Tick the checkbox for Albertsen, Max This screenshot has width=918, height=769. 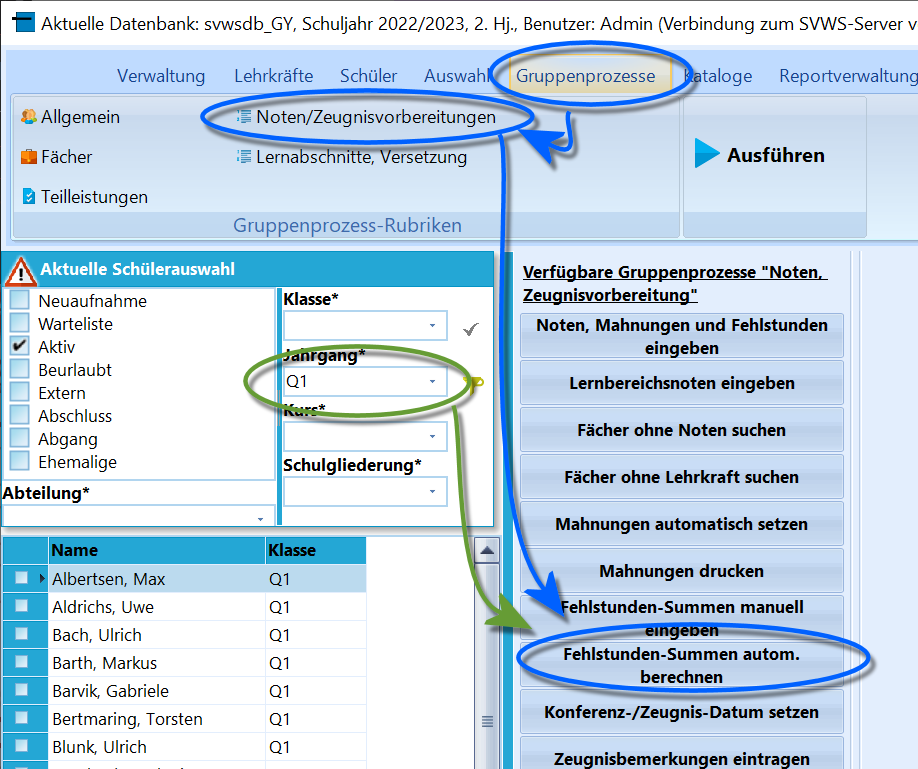click(22, 578)
